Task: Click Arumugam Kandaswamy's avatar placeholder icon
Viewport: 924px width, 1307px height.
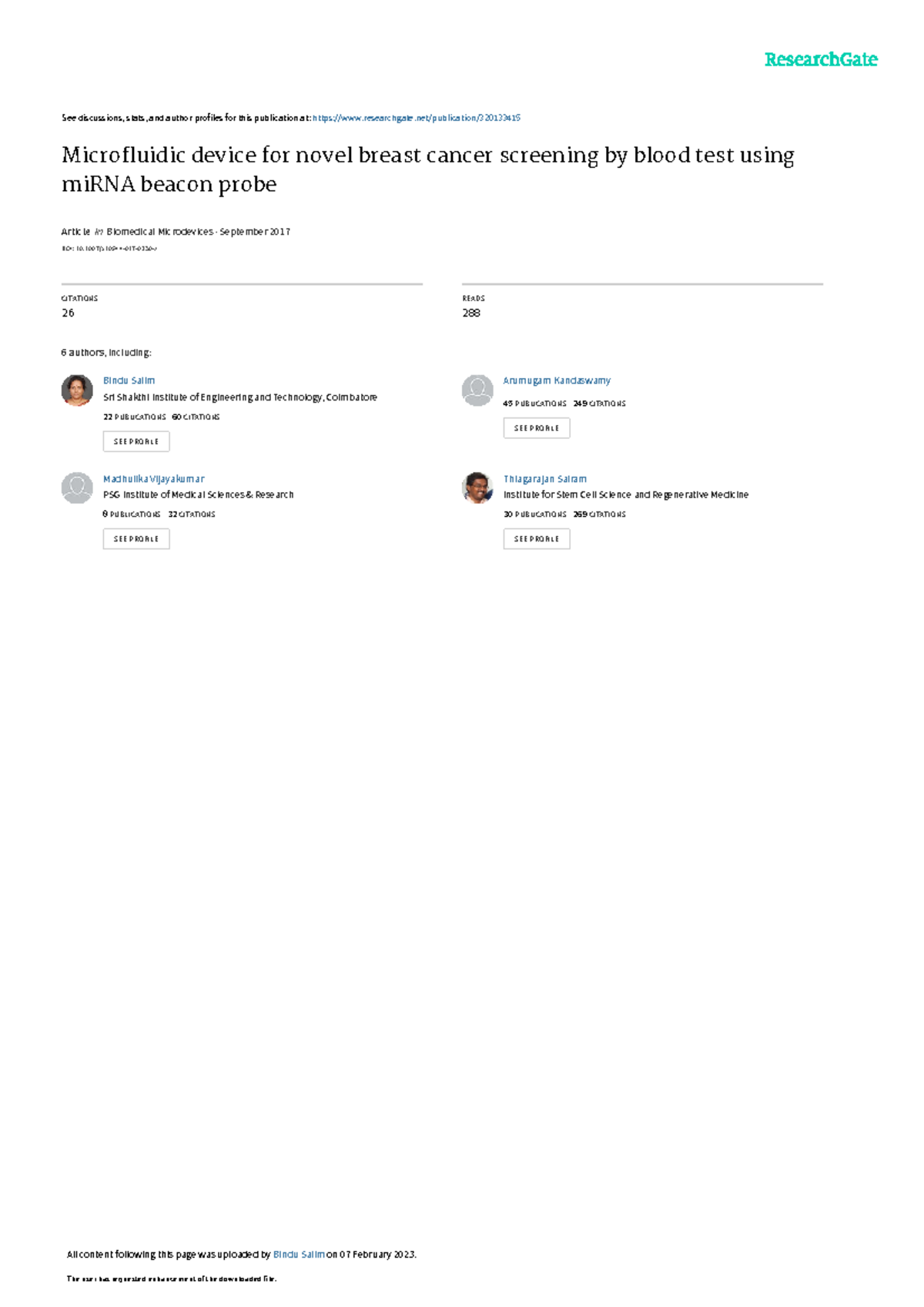Action: tap(477, 390)
